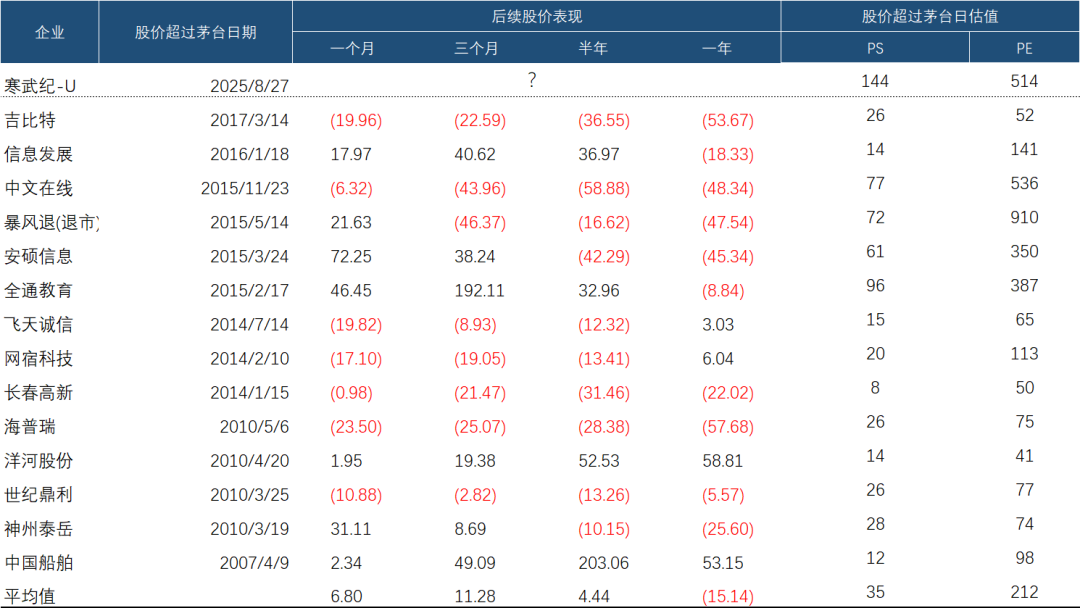Click the PE sub-header
Image resolution: width=1080 pixels, height=608 pixels.
[x=1024, y=49]
